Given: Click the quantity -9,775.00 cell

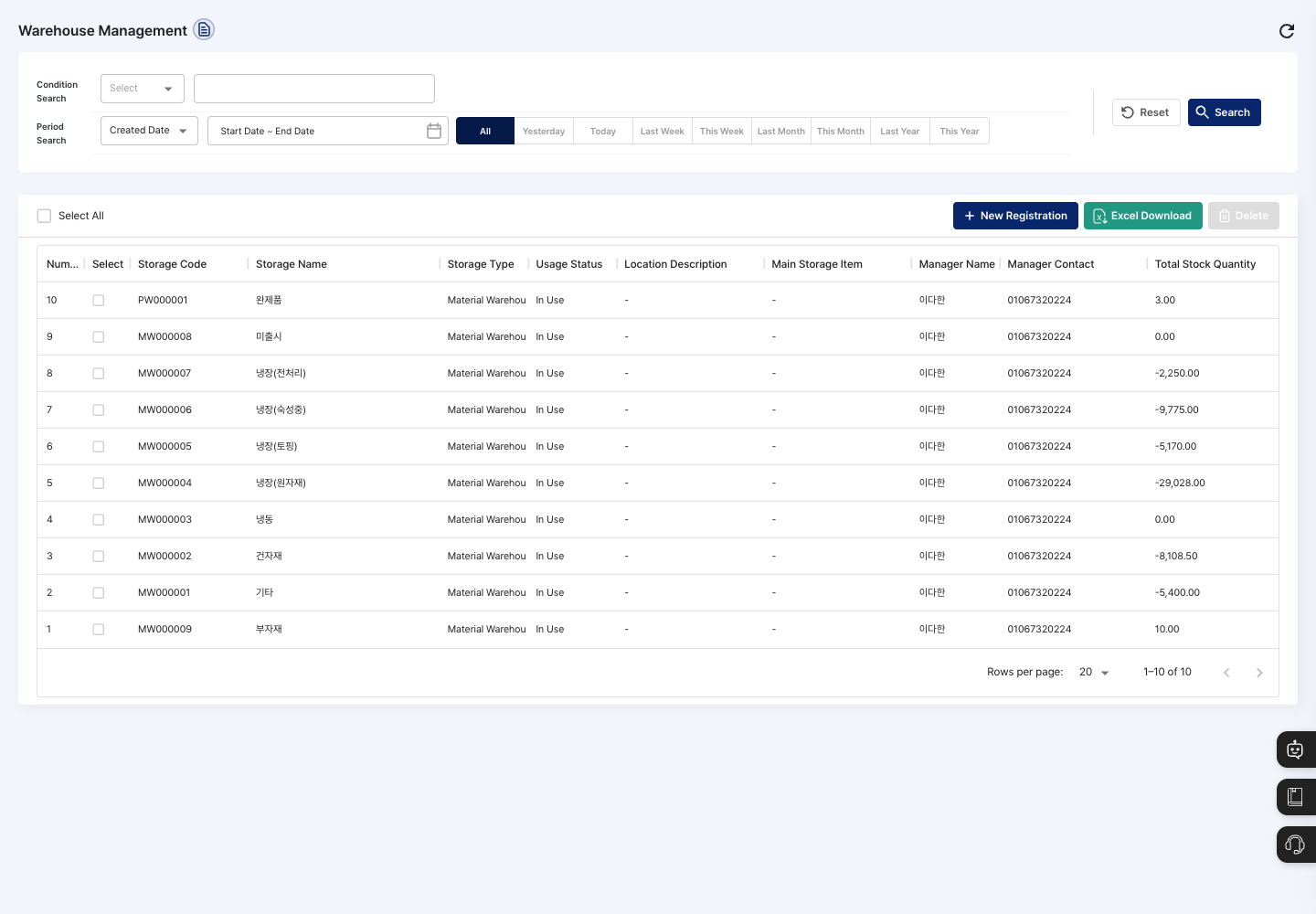Looking at the screenshot, I should 1177,410.
